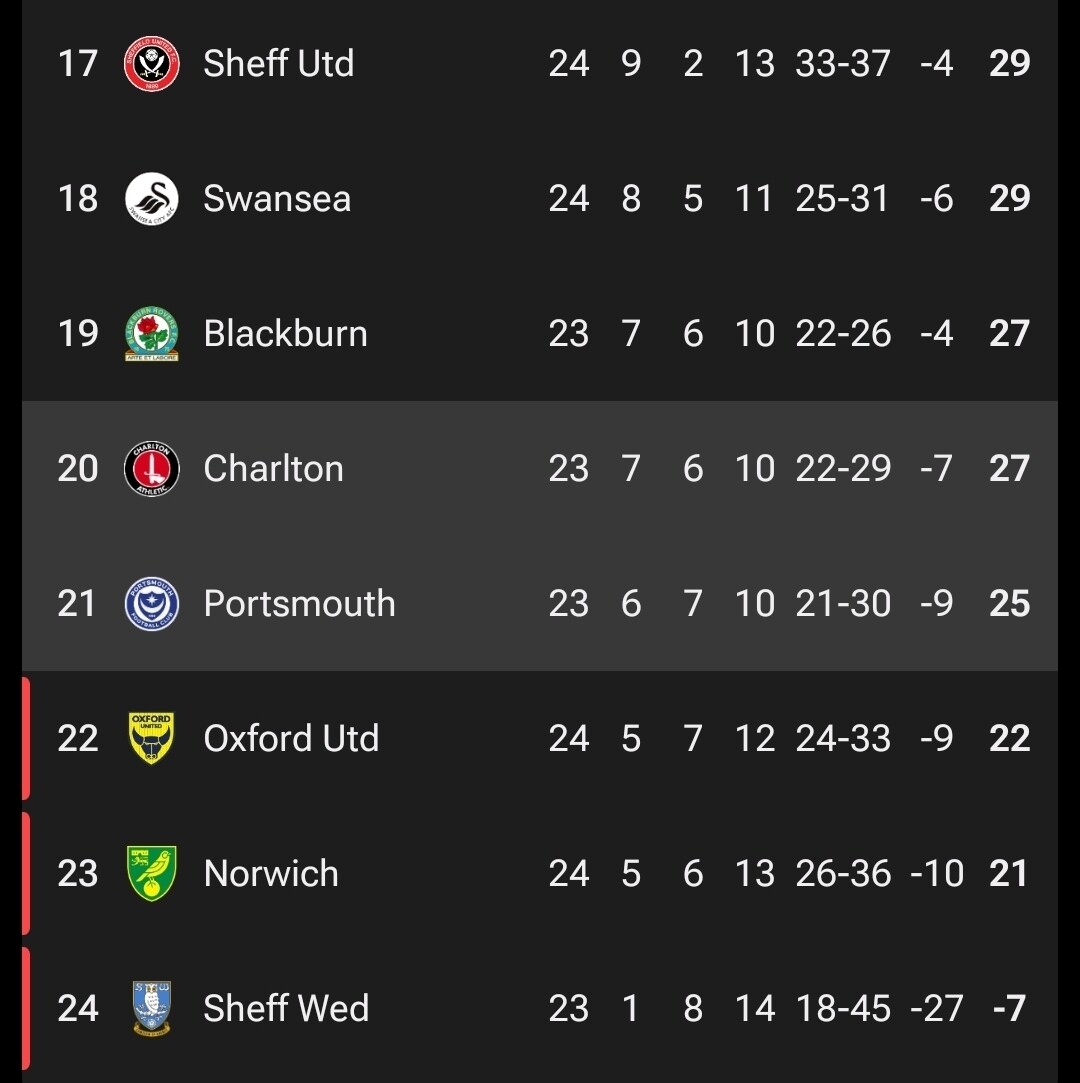
Task: Open the Sheff Wed team name
Action: (286, 1008)
